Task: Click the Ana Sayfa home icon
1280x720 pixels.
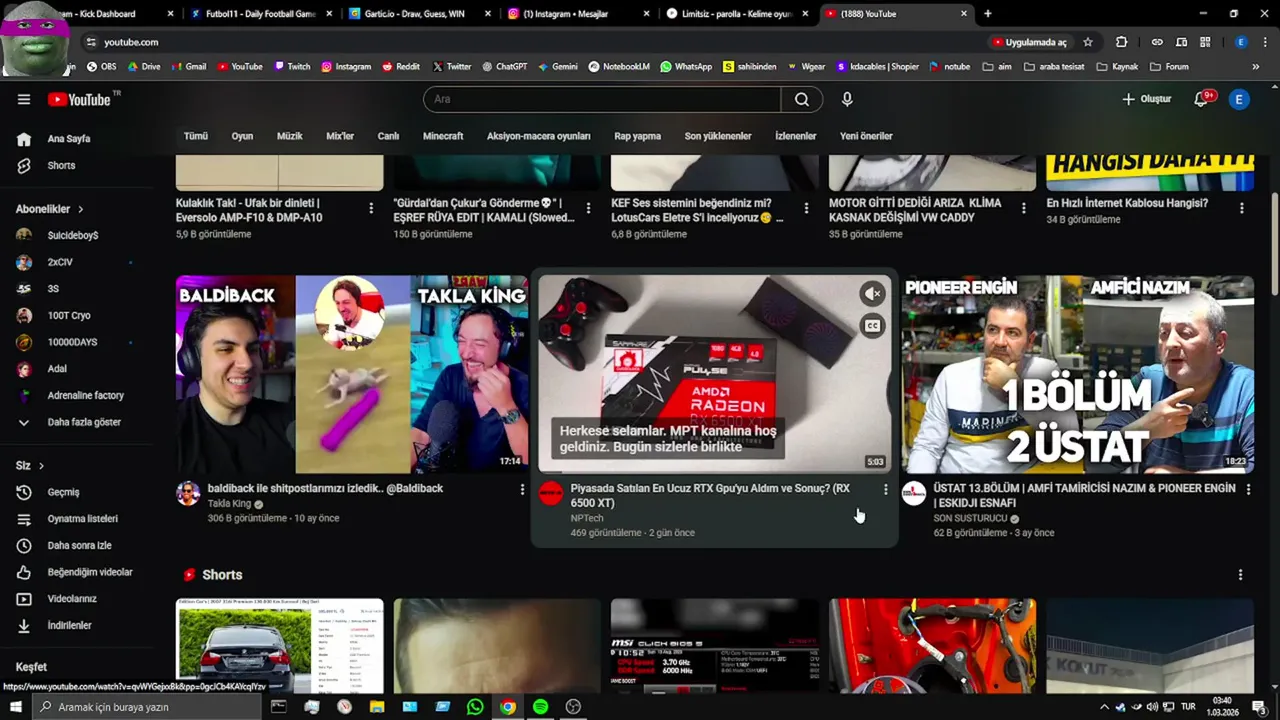Action: tap(24, 139)
